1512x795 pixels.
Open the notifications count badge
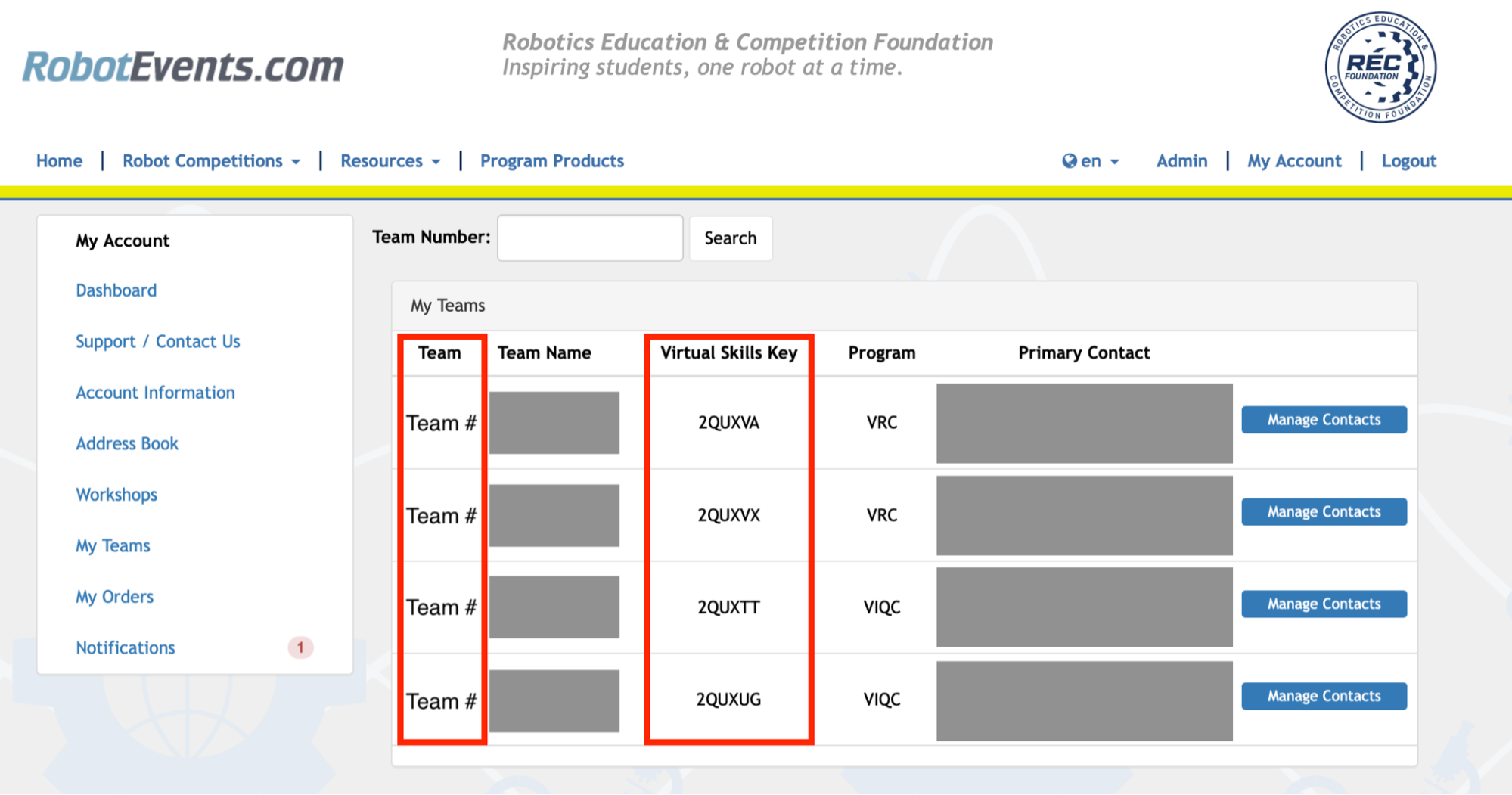[300, 647]
